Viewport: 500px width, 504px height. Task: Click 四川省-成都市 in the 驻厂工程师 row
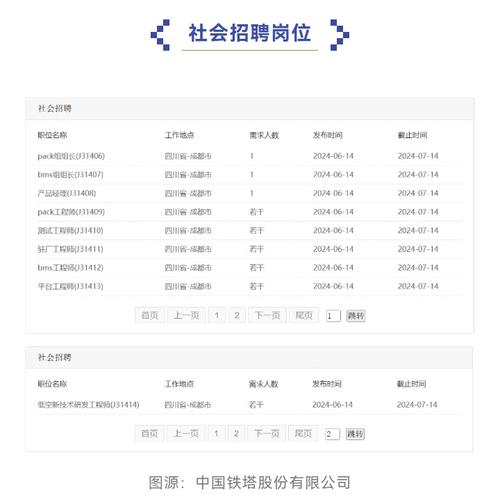[x=188, y=249]
